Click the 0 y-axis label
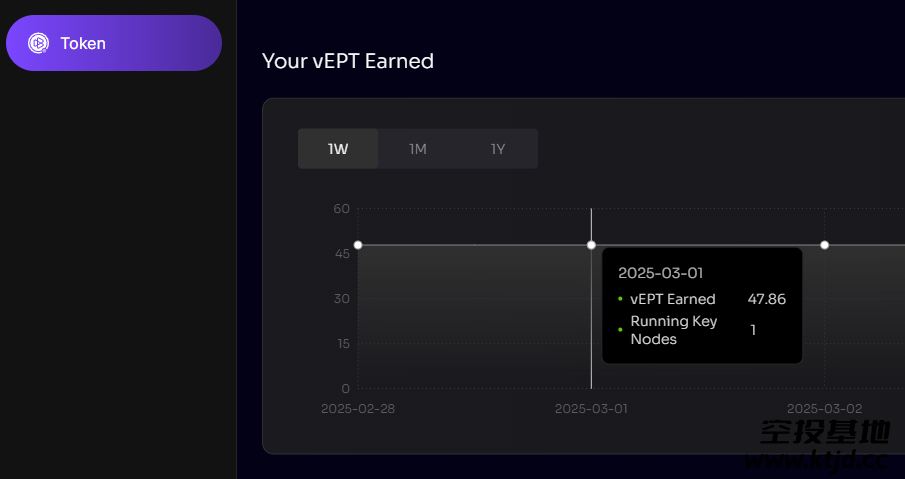The image size is (905, 479). point(345,388)
